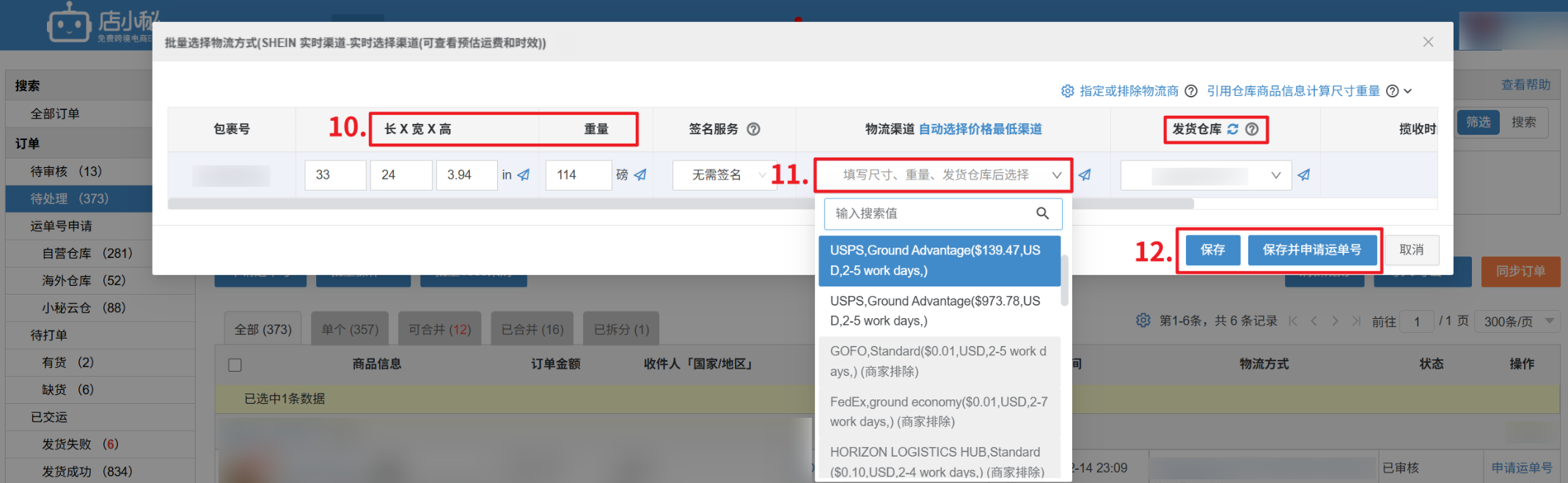Switch to the 可合并 (12) tab
Screen dimensions: 1568x483
coord(439,330)
